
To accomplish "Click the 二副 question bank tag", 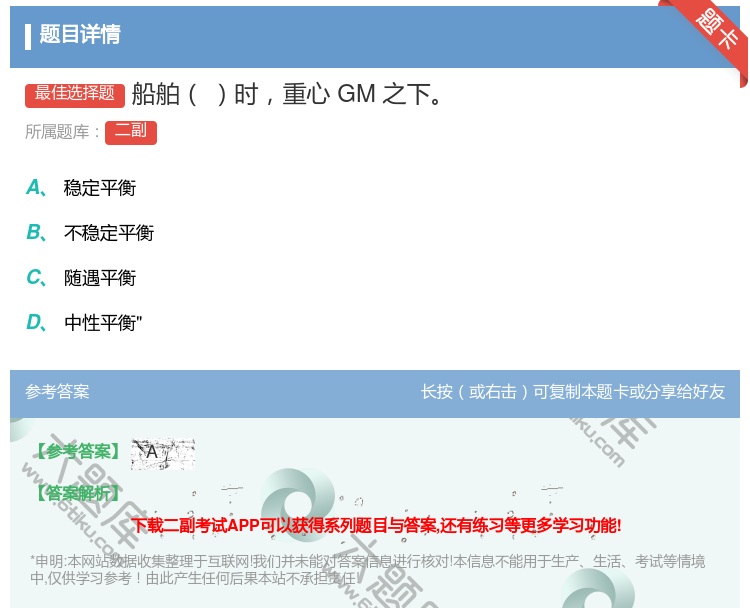I will click(x=131, y=132).
